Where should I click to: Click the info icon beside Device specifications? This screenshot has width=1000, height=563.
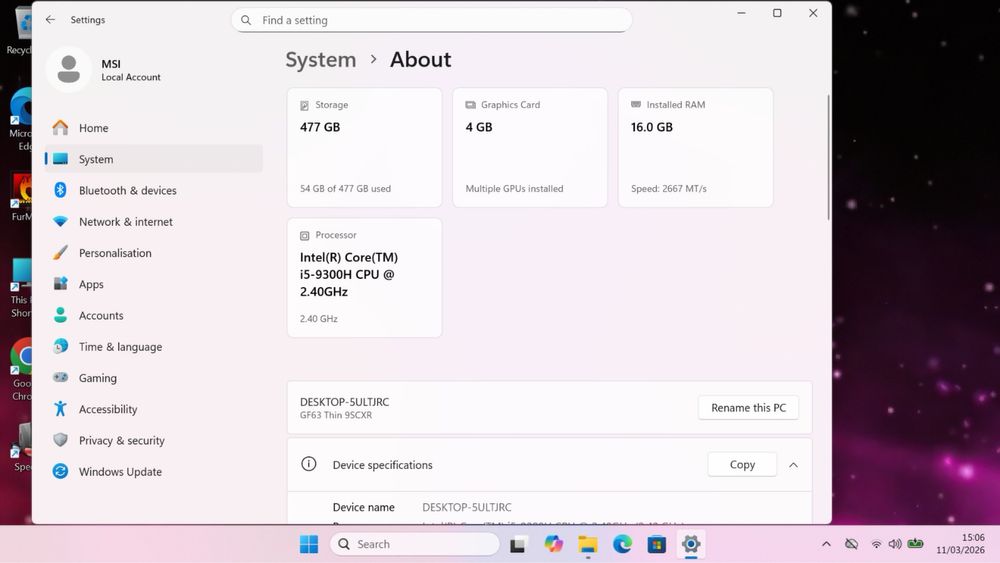tap(309, 464)
